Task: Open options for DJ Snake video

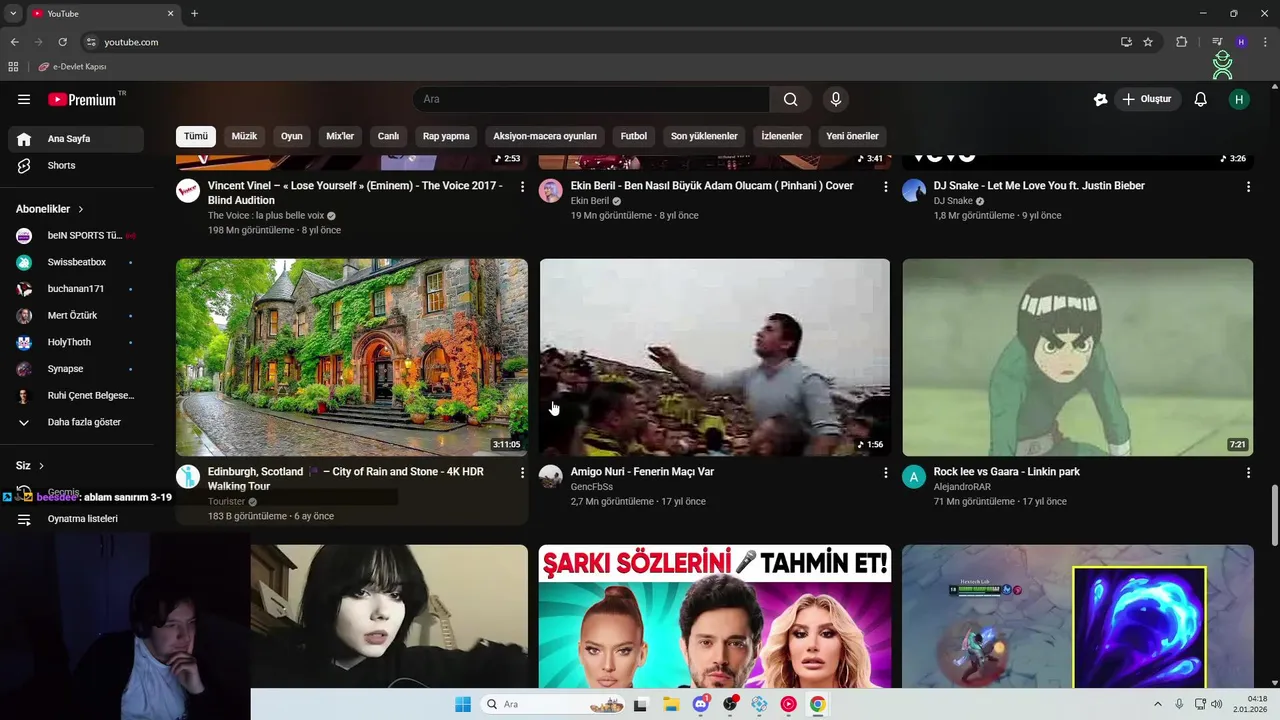Action: tap(1248, 187)
